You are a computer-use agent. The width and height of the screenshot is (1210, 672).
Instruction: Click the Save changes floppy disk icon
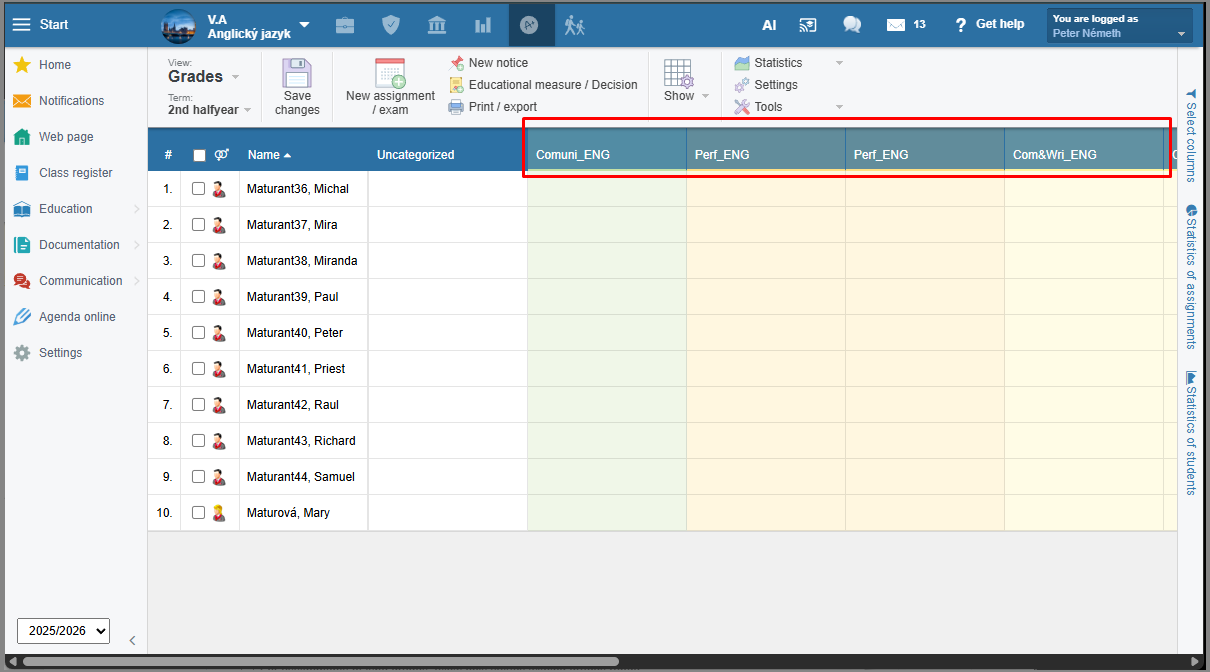297,74
